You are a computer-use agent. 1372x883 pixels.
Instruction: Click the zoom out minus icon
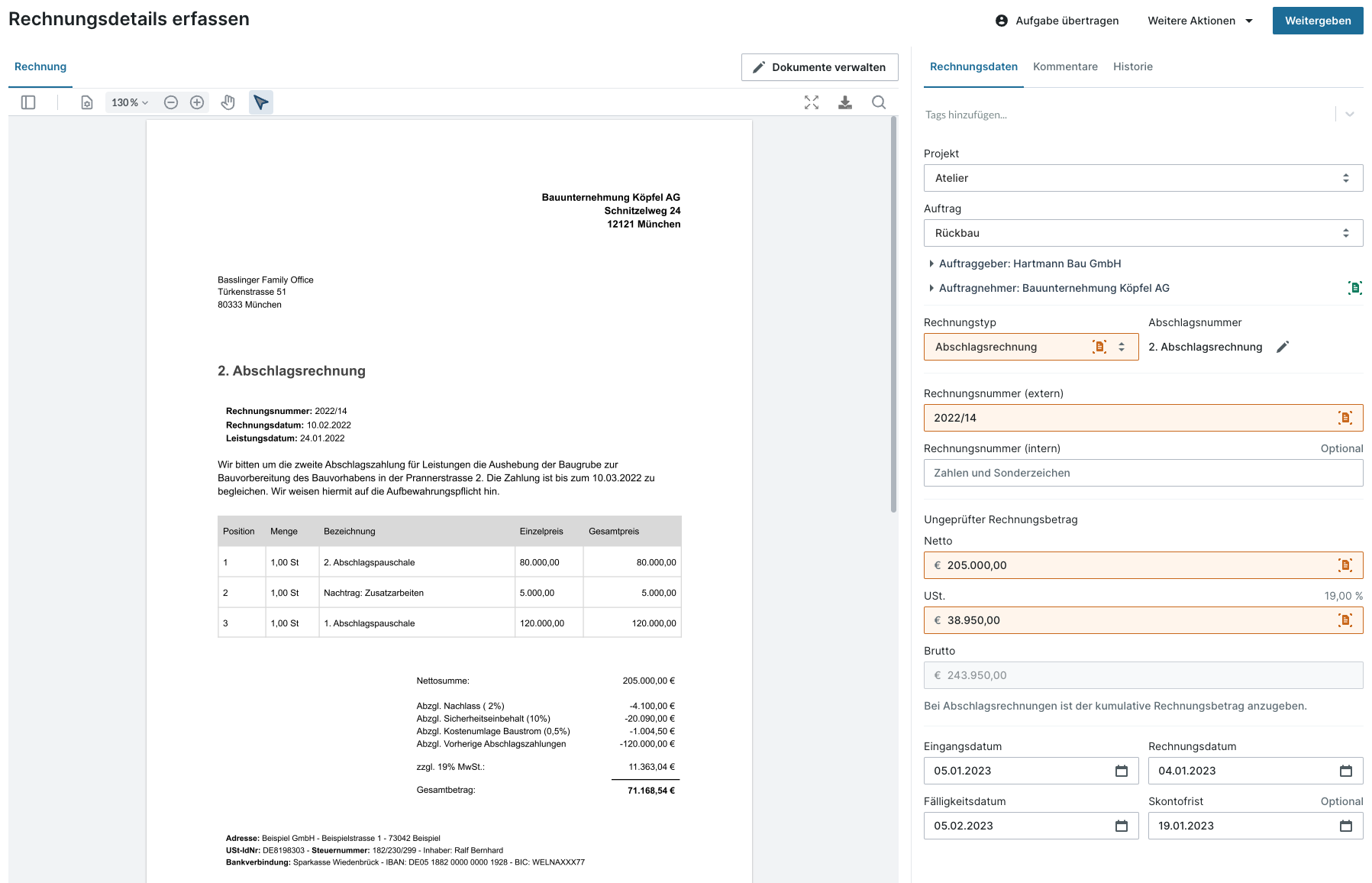pos(171,102)
